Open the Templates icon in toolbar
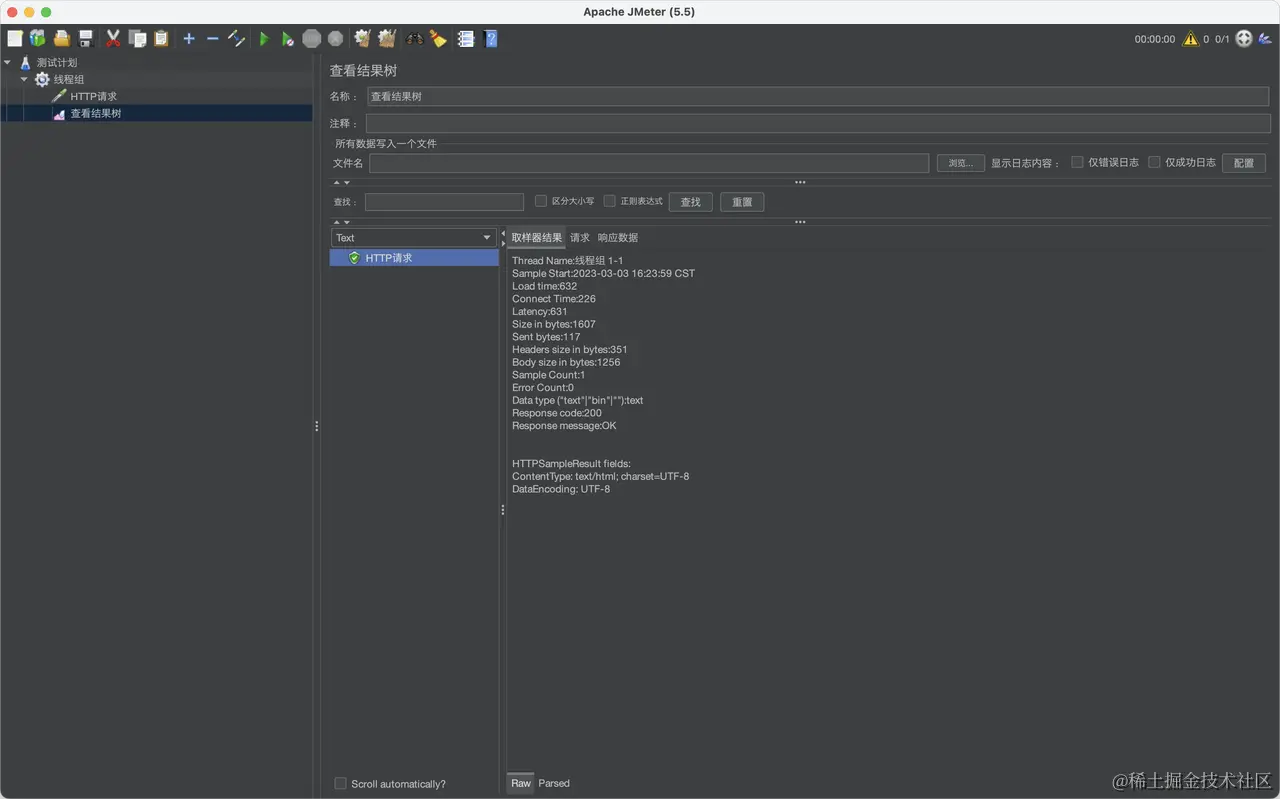This screenshot has width=1280, height=799. coord(38,39)
